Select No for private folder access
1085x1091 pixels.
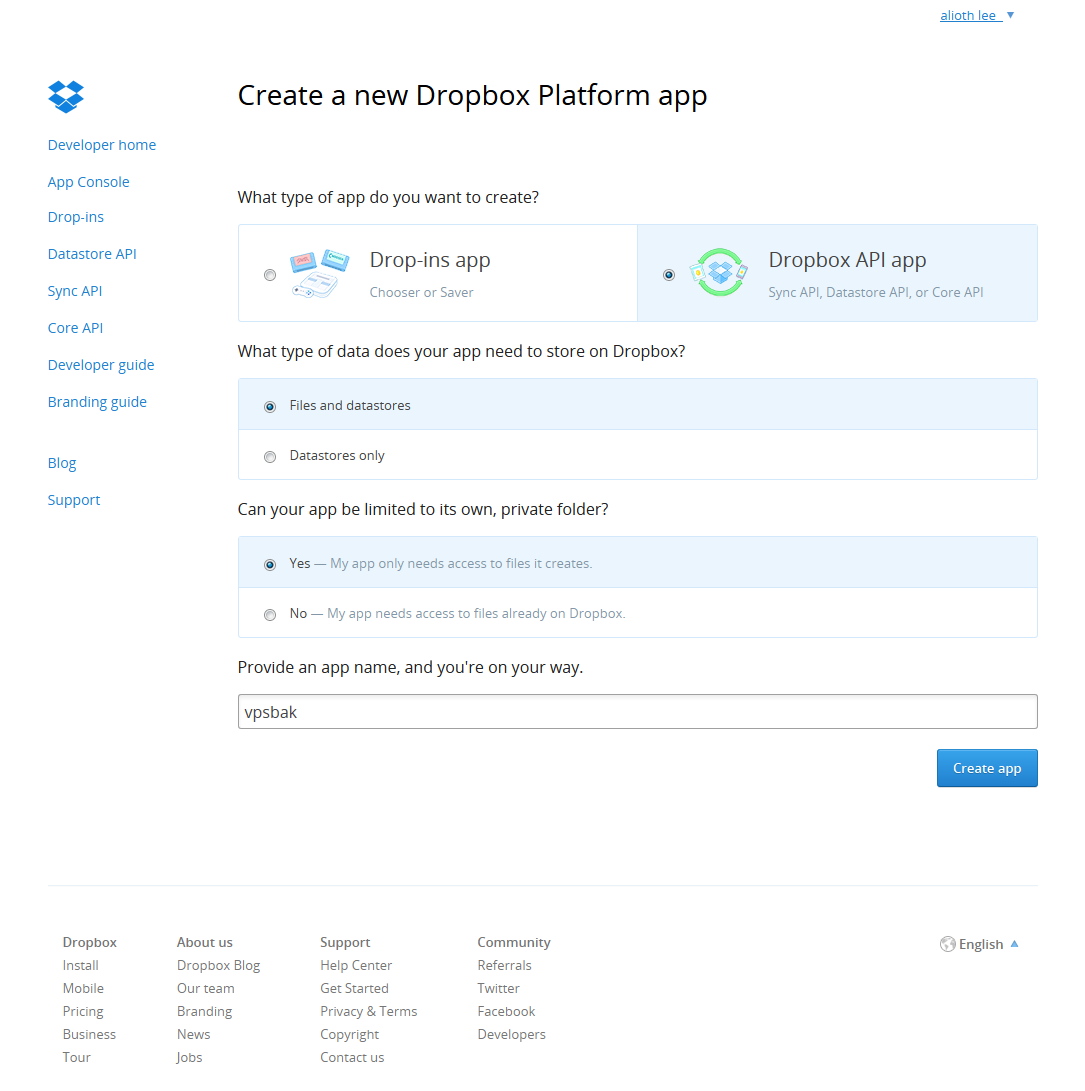point(270,615)
